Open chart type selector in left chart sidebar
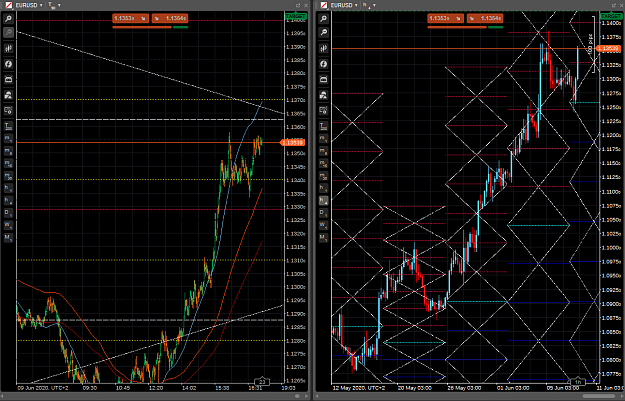The height and width of the screenshot is (401, 625). coord(8,48)
